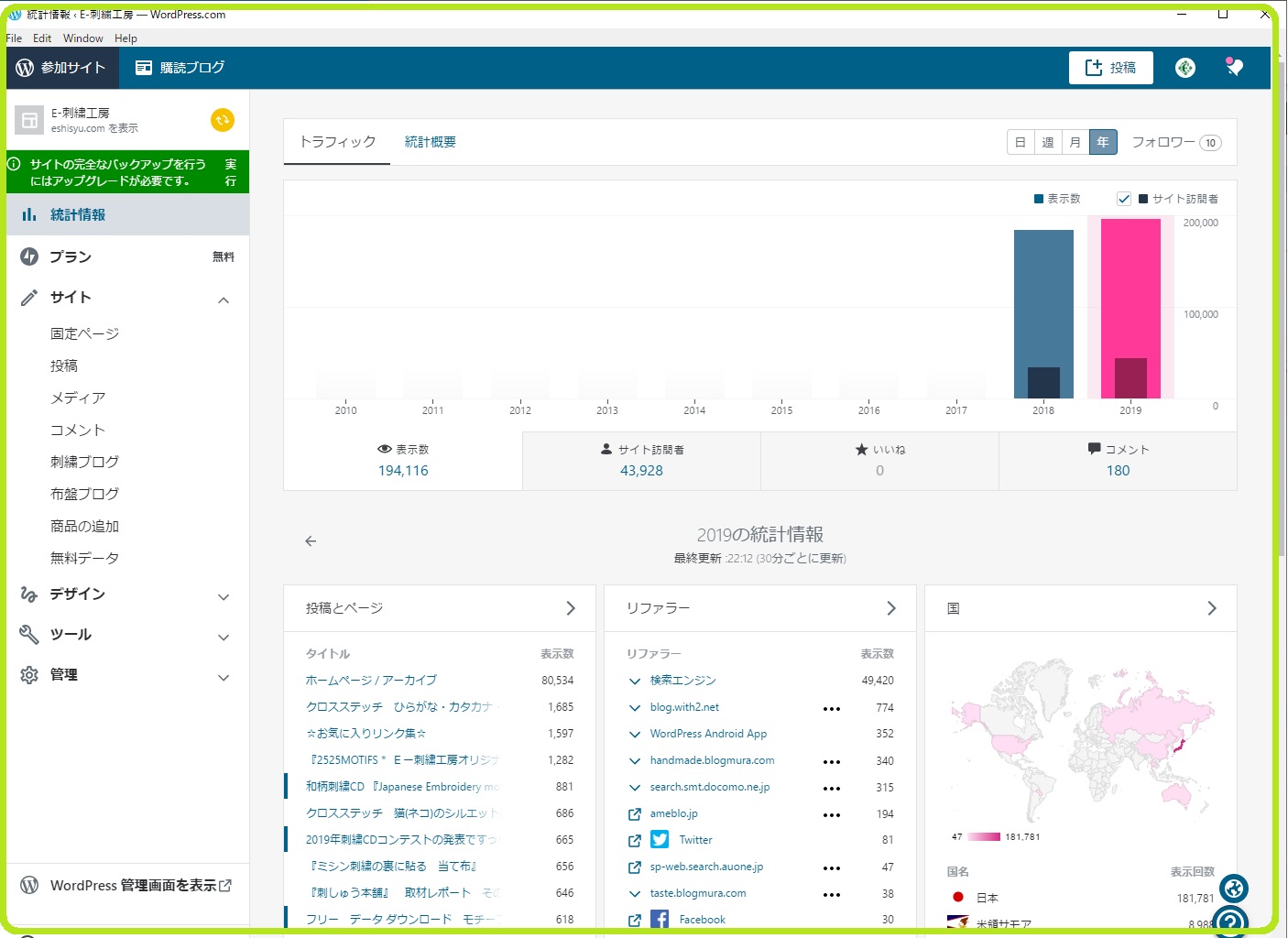This screenshot has height=938, width=1288.
Task: Open the ameblo.jp external link icon
Action: [634, 814]
